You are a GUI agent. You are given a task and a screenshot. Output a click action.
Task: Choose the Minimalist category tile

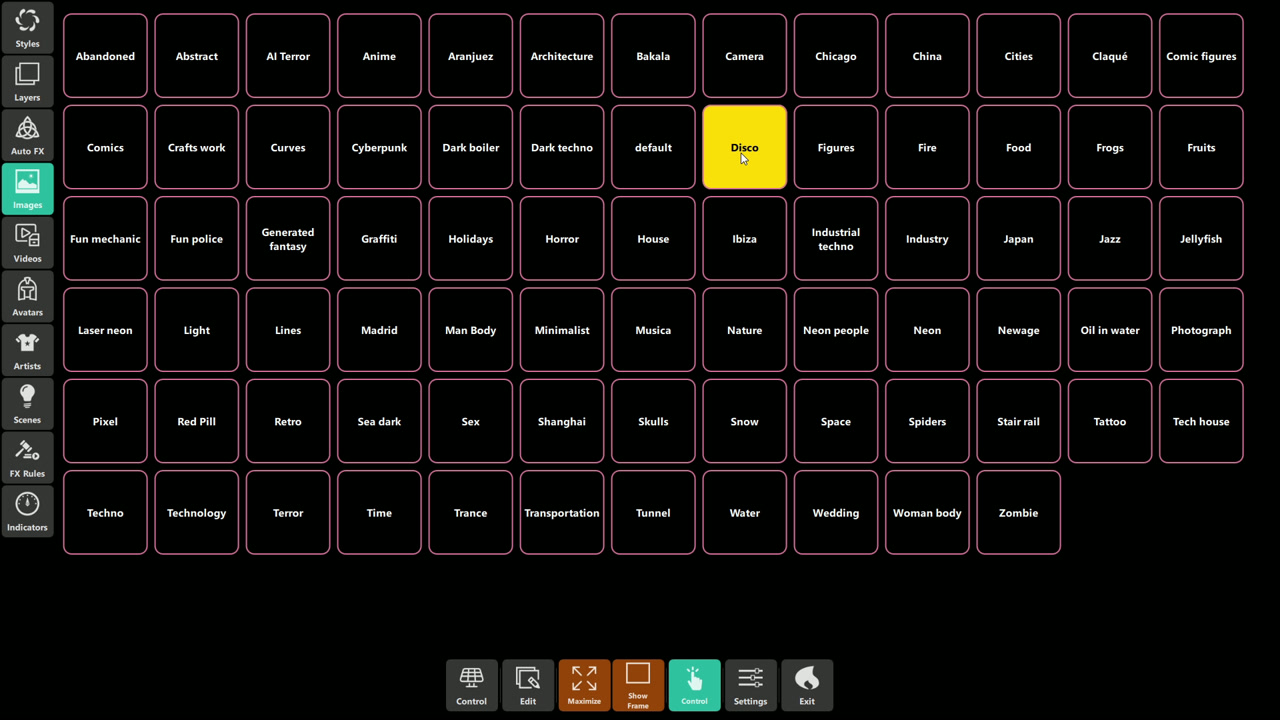(x=562, y=330)
